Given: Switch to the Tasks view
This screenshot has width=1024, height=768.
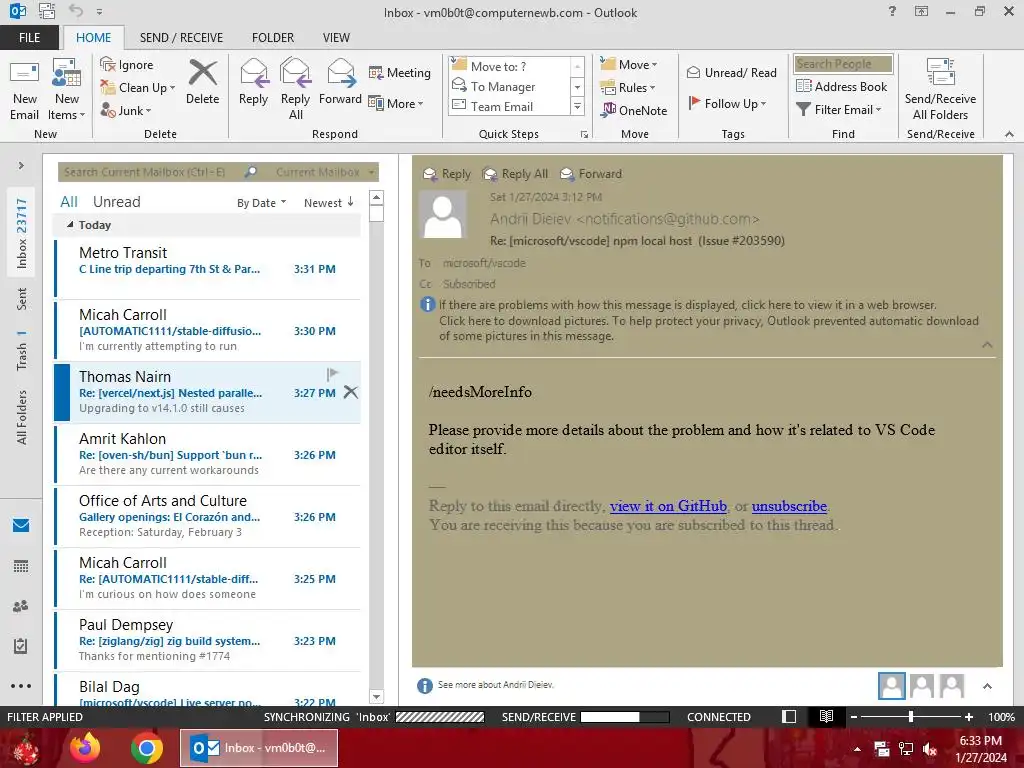Looking at the screenshot, I should point(21,646).
